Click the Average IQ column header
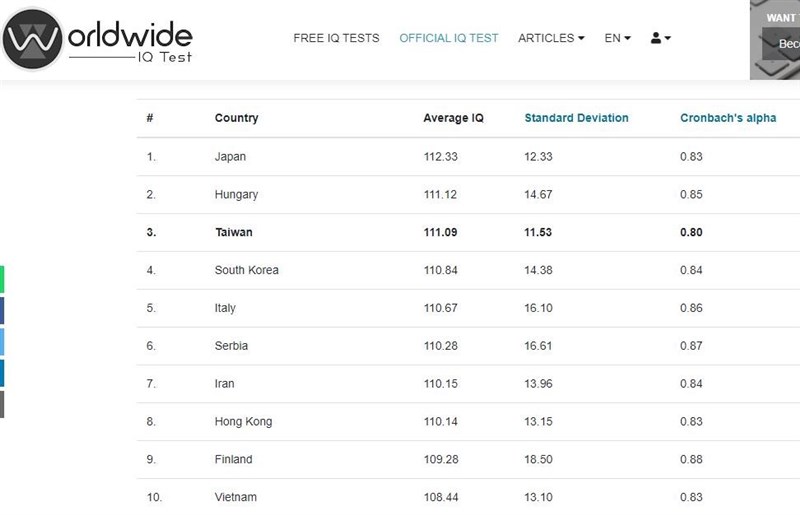 453,118
